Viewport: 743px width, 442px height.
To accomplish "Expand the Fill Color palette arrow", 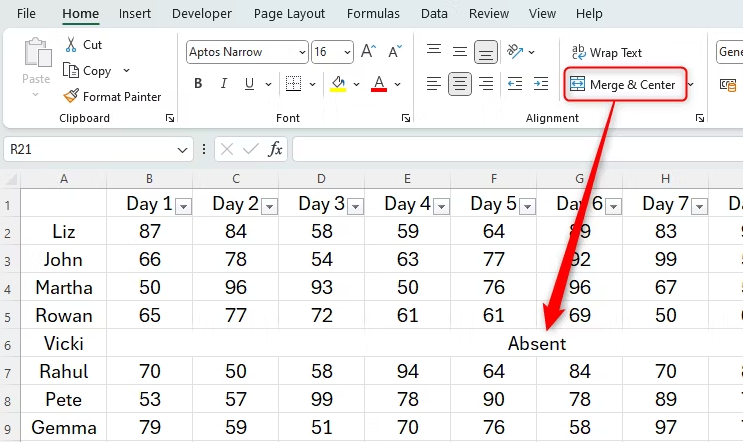I will point(356,84).
